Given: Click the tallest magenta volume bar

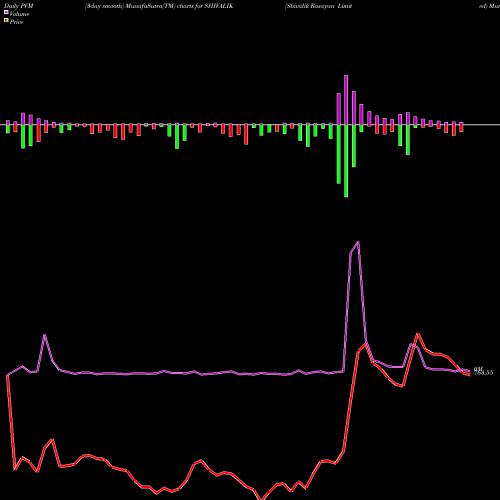Looking at the screenshot, I should (x=346, y=100).
